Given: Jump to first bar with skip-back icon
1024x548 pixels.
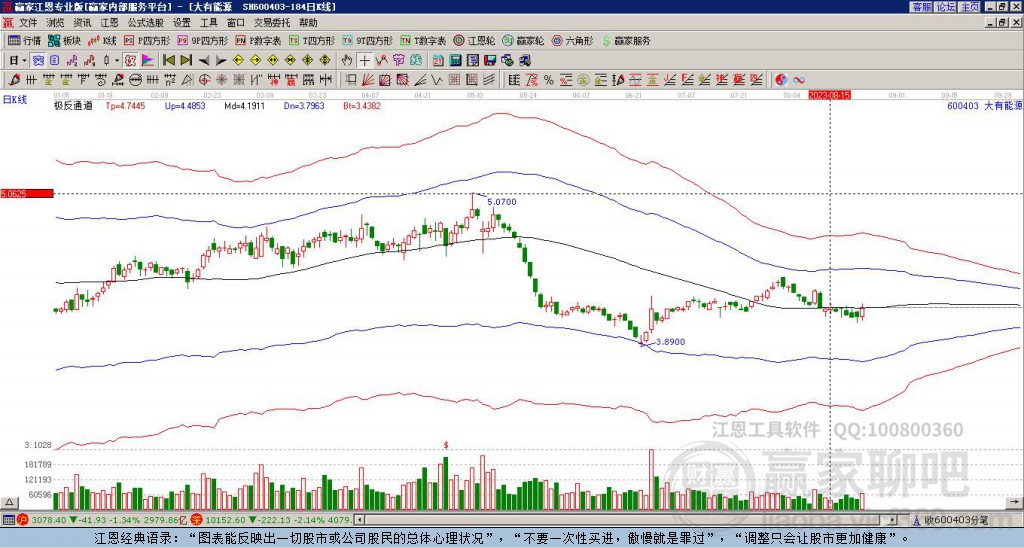Looking at the screenshot, I should (169, 60).
